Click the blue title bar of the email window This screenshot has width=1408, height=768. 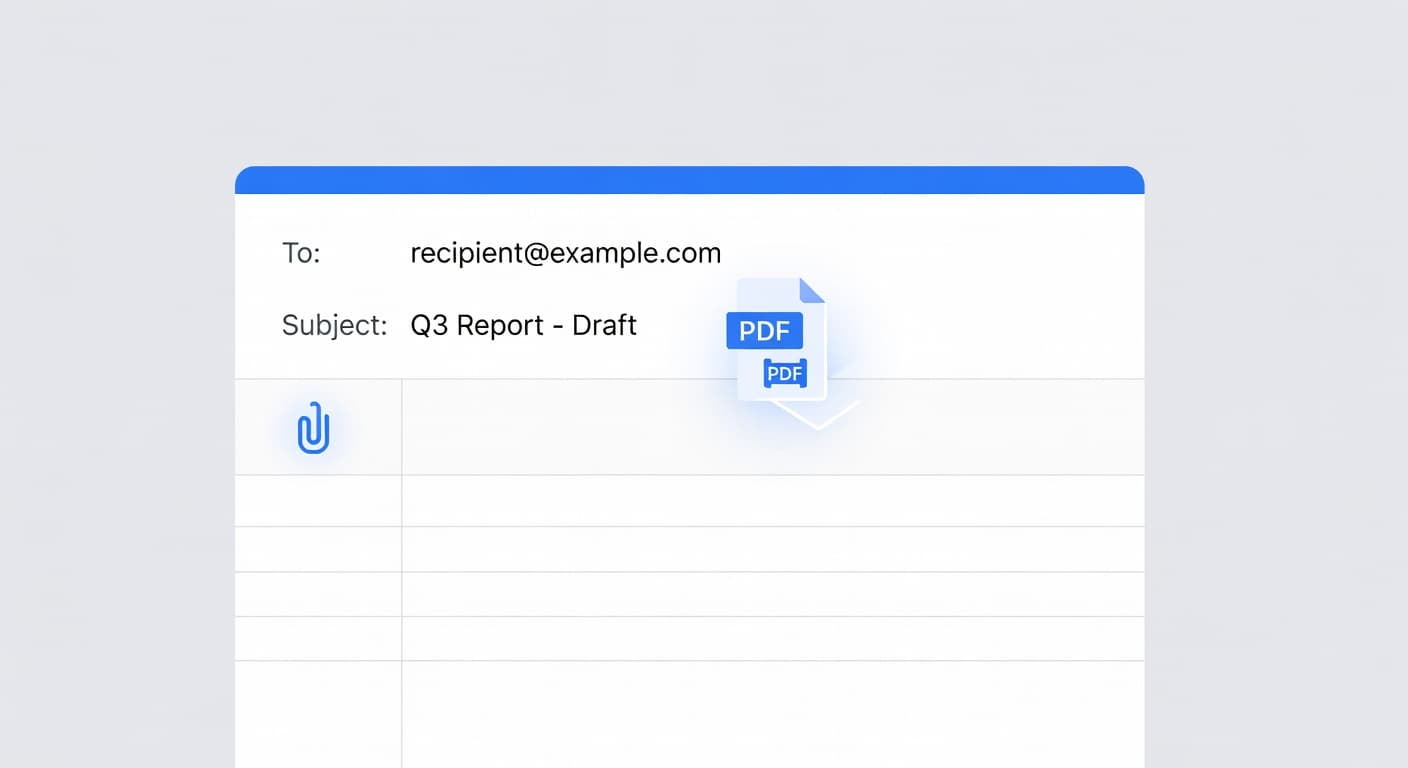coord(690,180)
